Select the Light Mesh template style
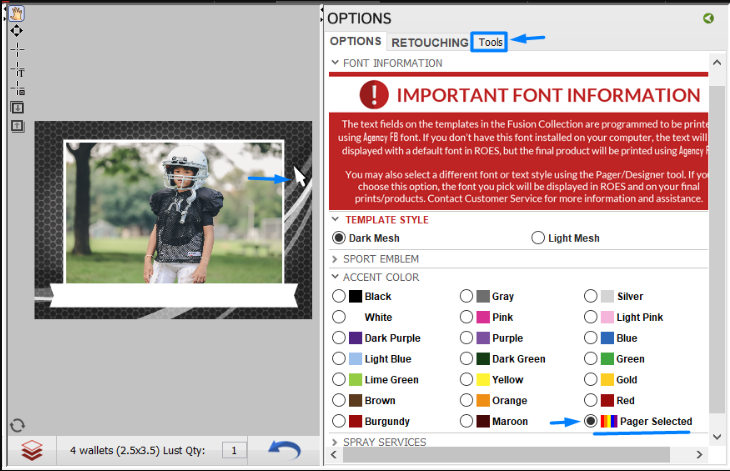The width and height of the screenshot is (730, 471). [538, 238]
